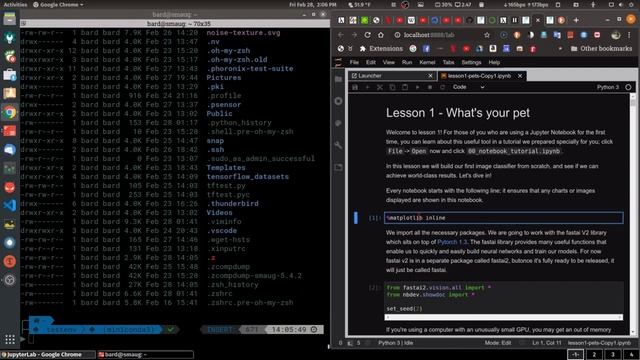The width and height of the screenshot is (640, 360).
Task: Insert a cell below with the plus icon
Action: 367,87
